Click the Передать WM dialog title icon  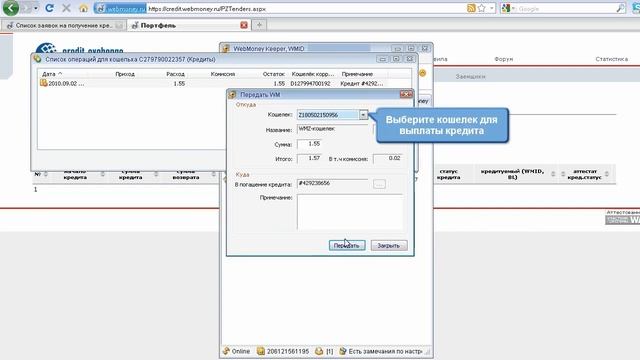[233, 94]
